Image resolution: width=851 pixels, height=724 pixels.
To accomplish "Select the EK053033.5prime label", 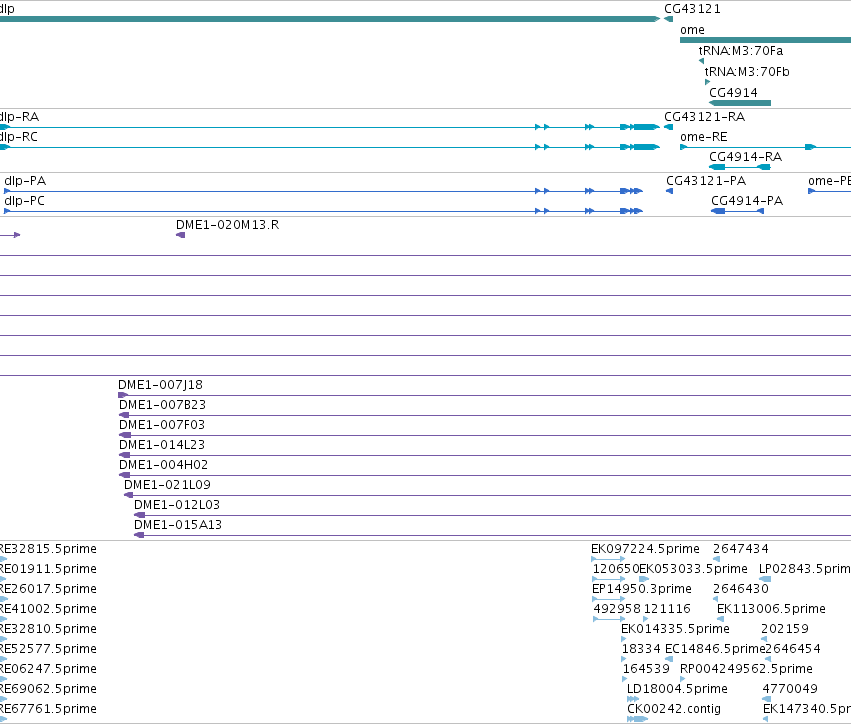I will tap(693, 569).
